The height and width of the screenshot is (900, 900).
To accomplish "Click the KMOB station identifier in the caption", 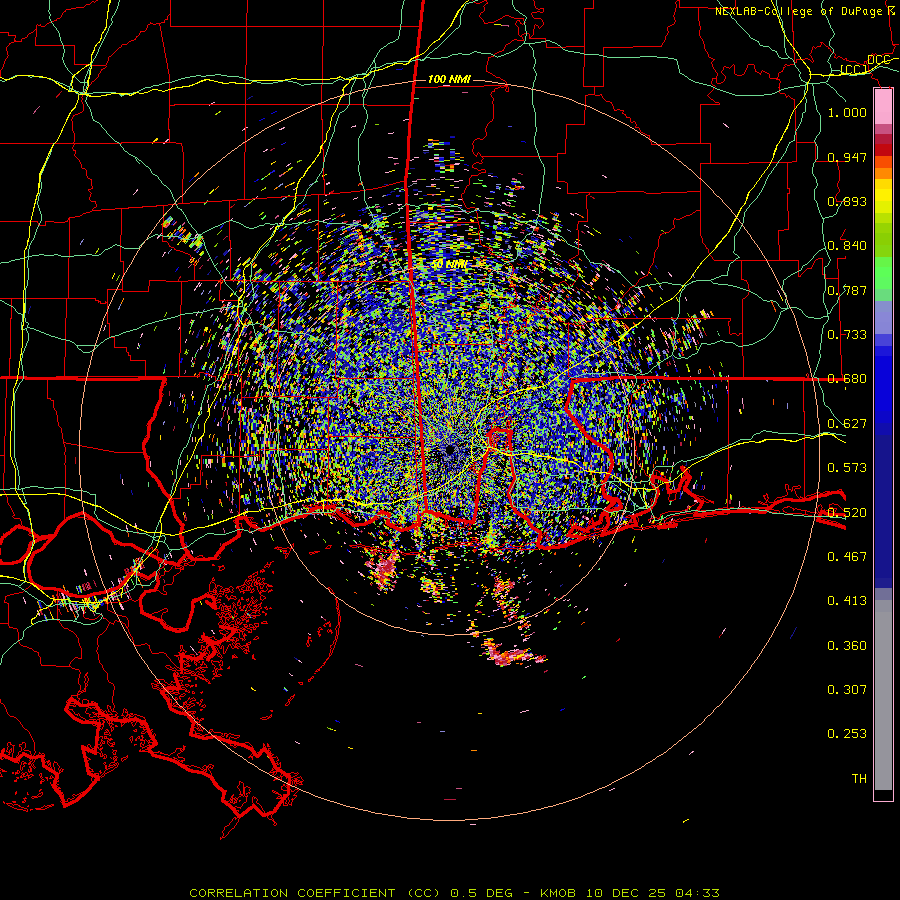I will pos(560,893).
